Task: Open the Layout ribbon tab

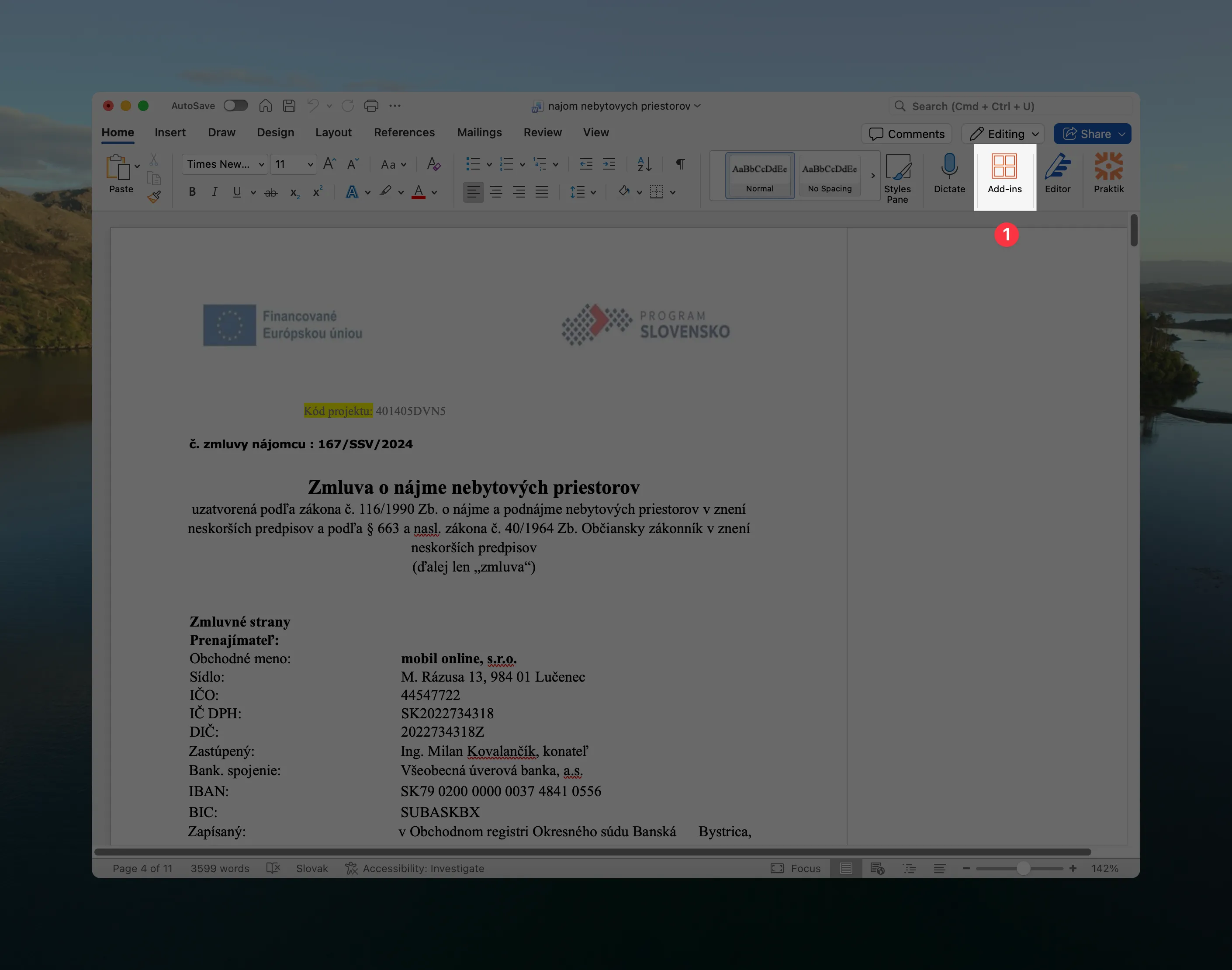Action: click(333, 132)
